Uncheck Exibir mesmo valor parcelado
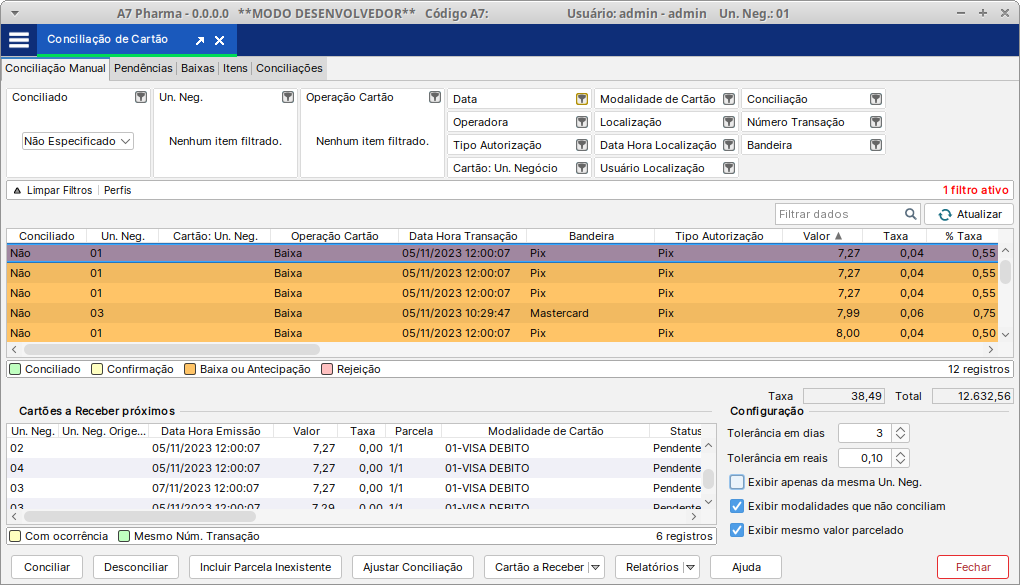 737,530
